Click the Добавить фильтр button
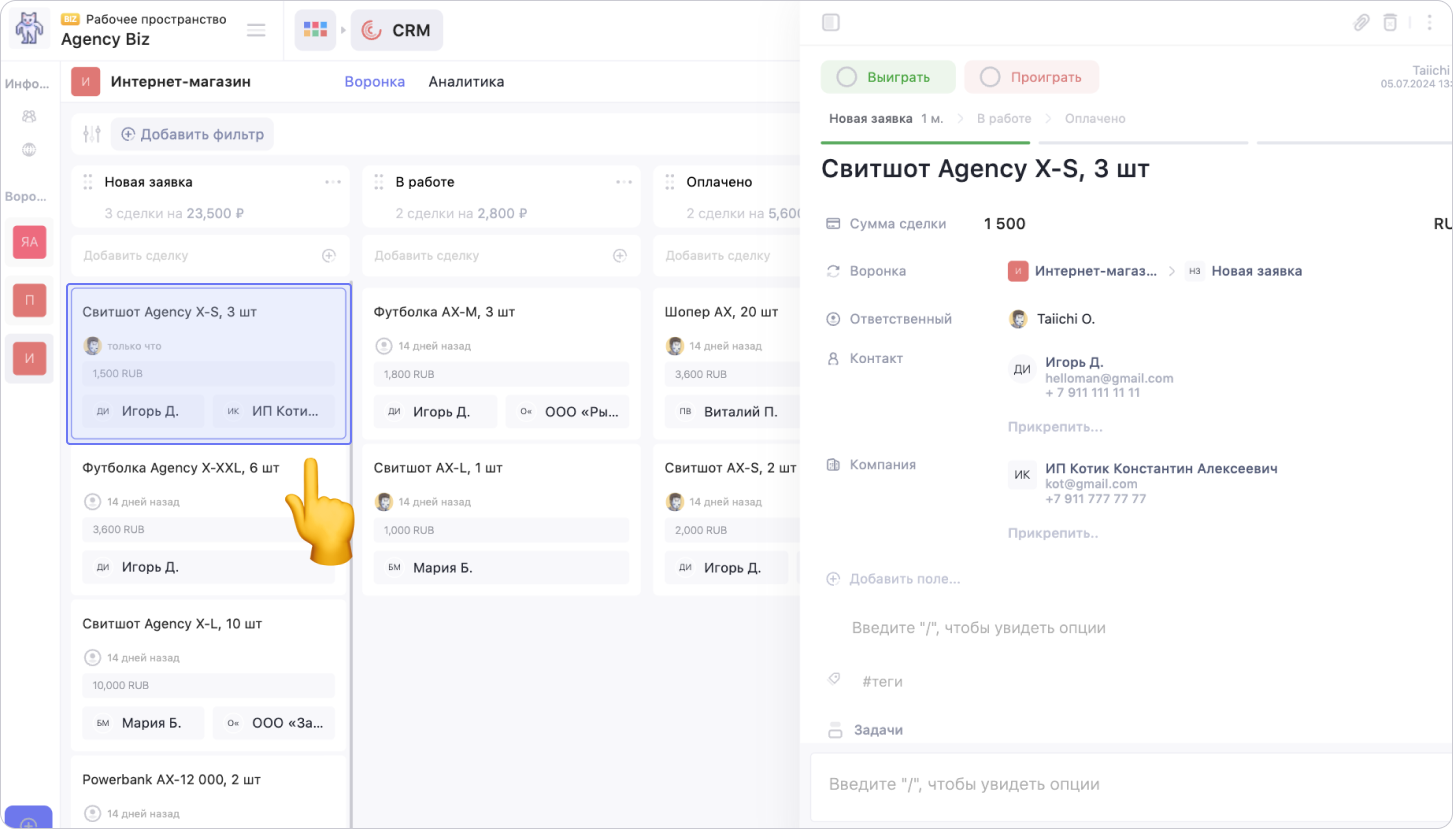 coord(192,134)
